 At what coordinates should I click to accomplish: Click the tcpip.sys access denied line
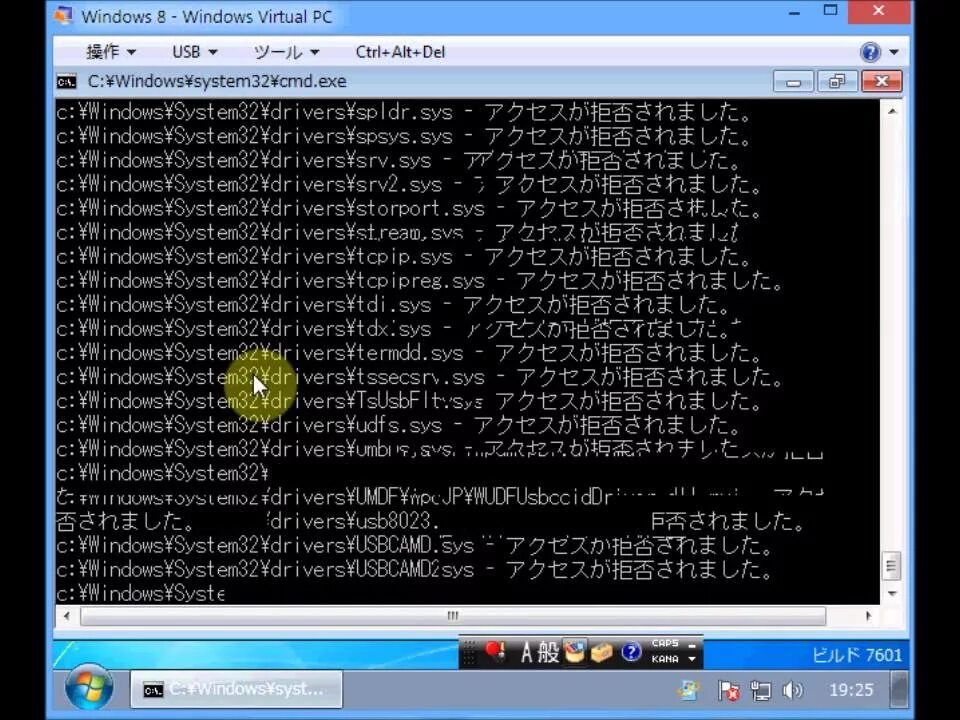pyautogui.click(x=404, y=257)
